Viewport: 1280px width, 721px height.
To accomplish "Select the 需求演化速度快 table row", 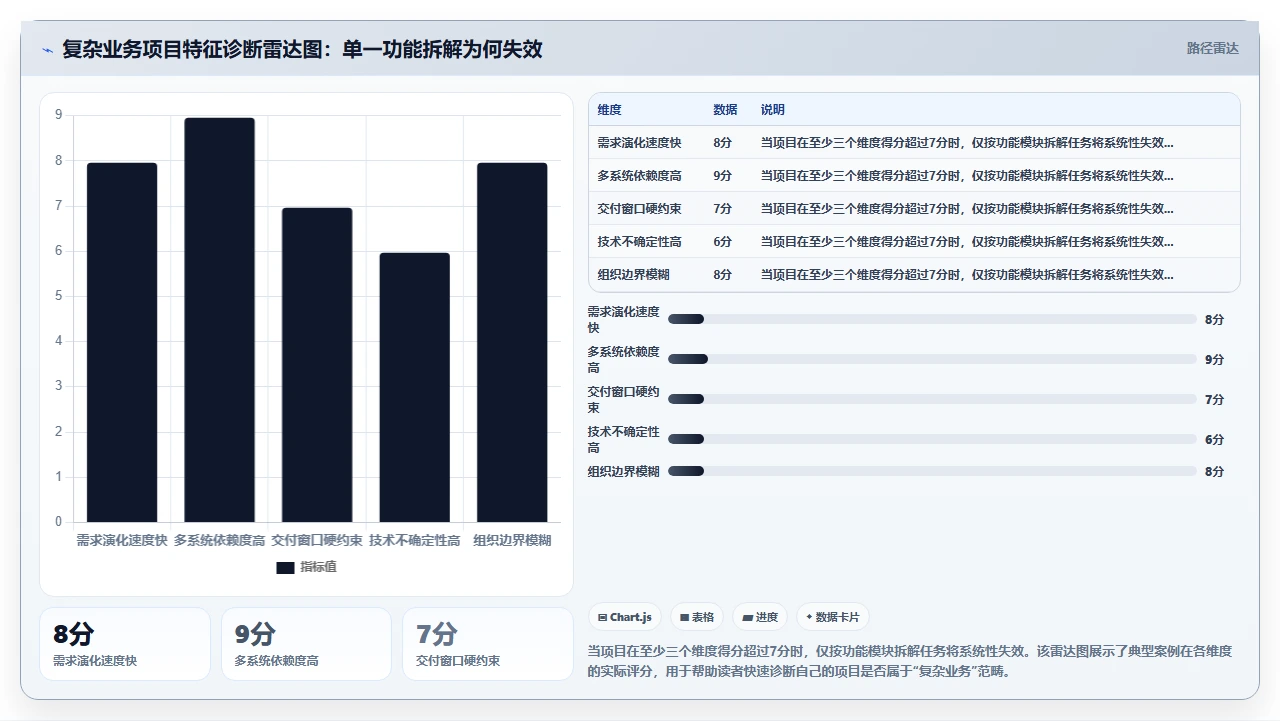I will (x=914, y=142).
